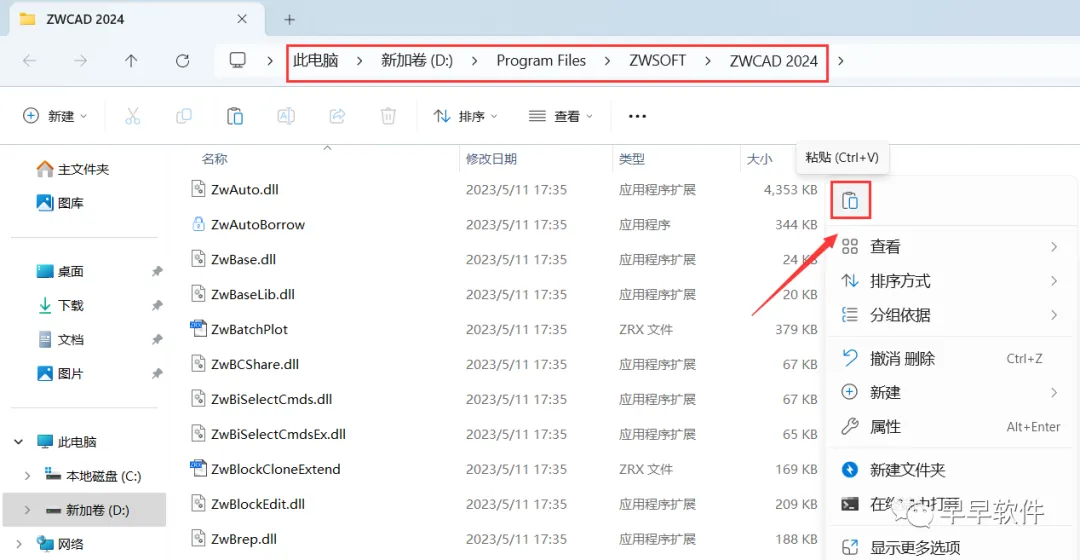Sort by 名称 column header
The image size is (1080, 560).
(x=214, y=159)
